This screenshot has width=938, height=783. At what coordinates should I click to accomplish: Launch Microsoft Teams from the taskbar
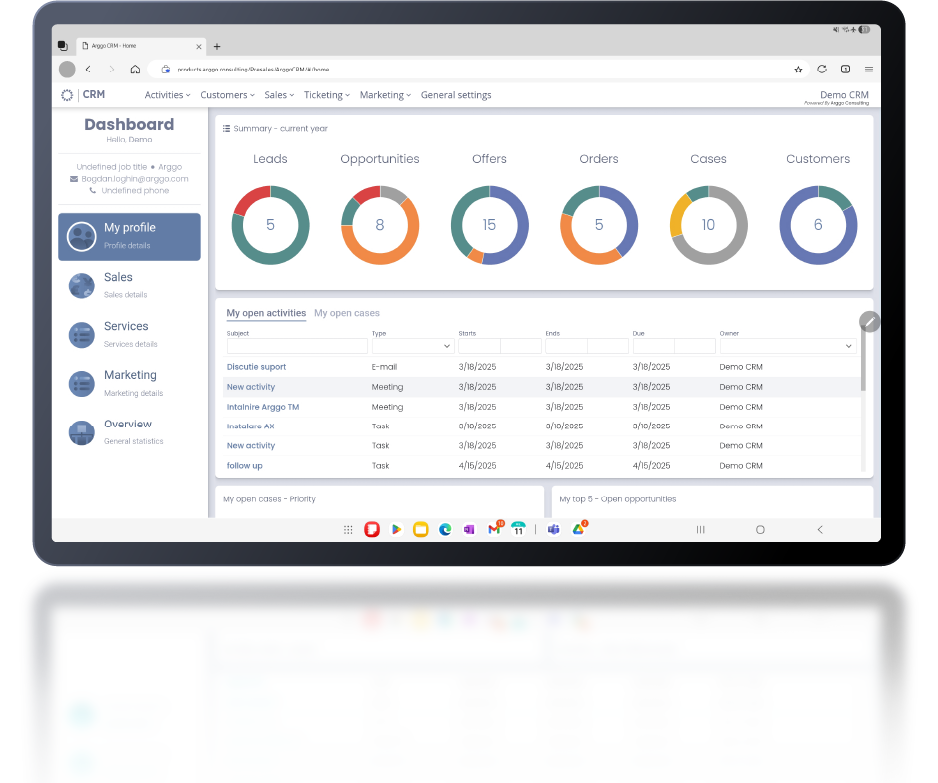(553, 529)
